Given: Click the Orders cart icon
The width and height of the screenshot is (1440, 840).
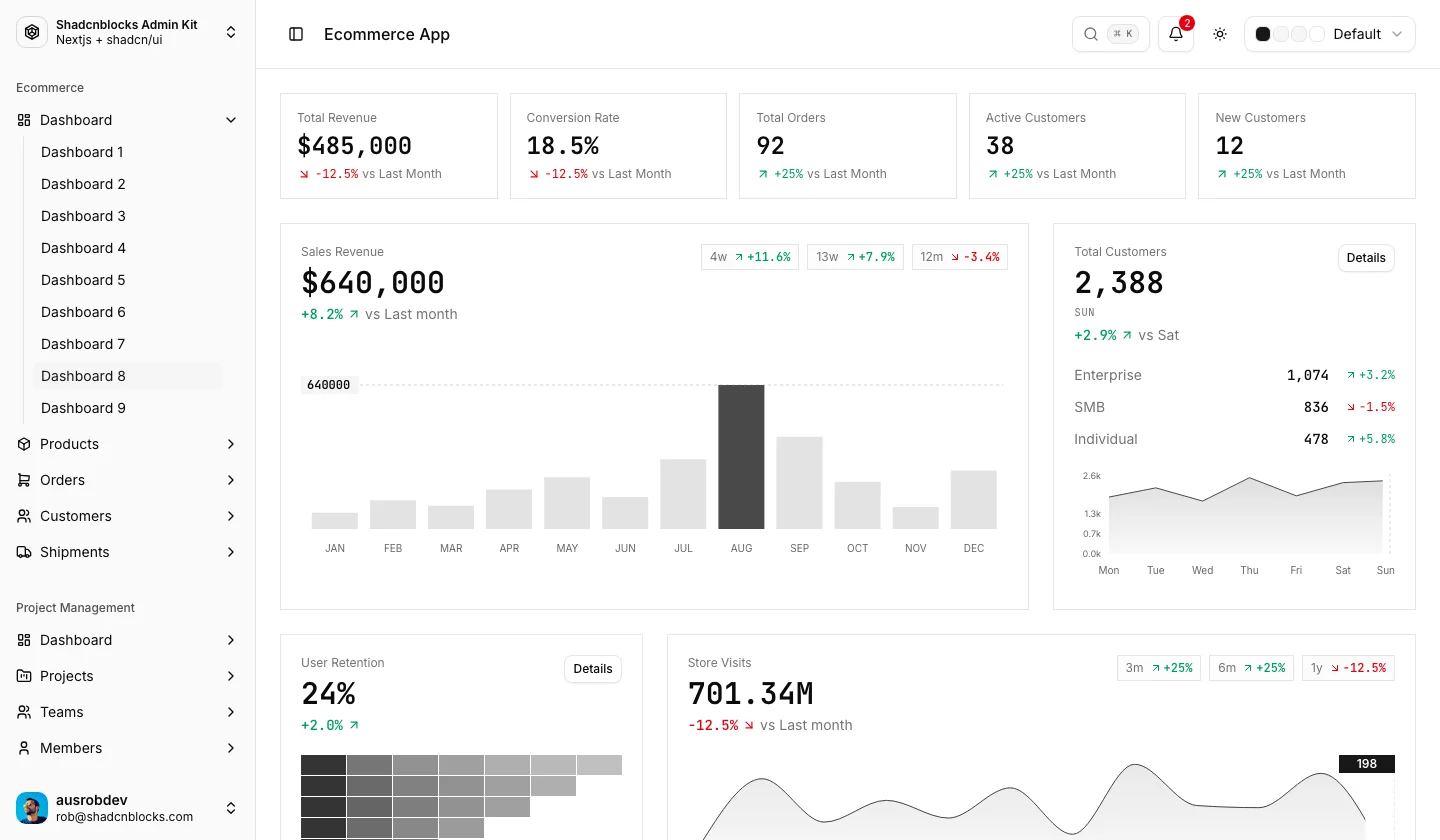Looking at the screenshot, I should (24, 480).
